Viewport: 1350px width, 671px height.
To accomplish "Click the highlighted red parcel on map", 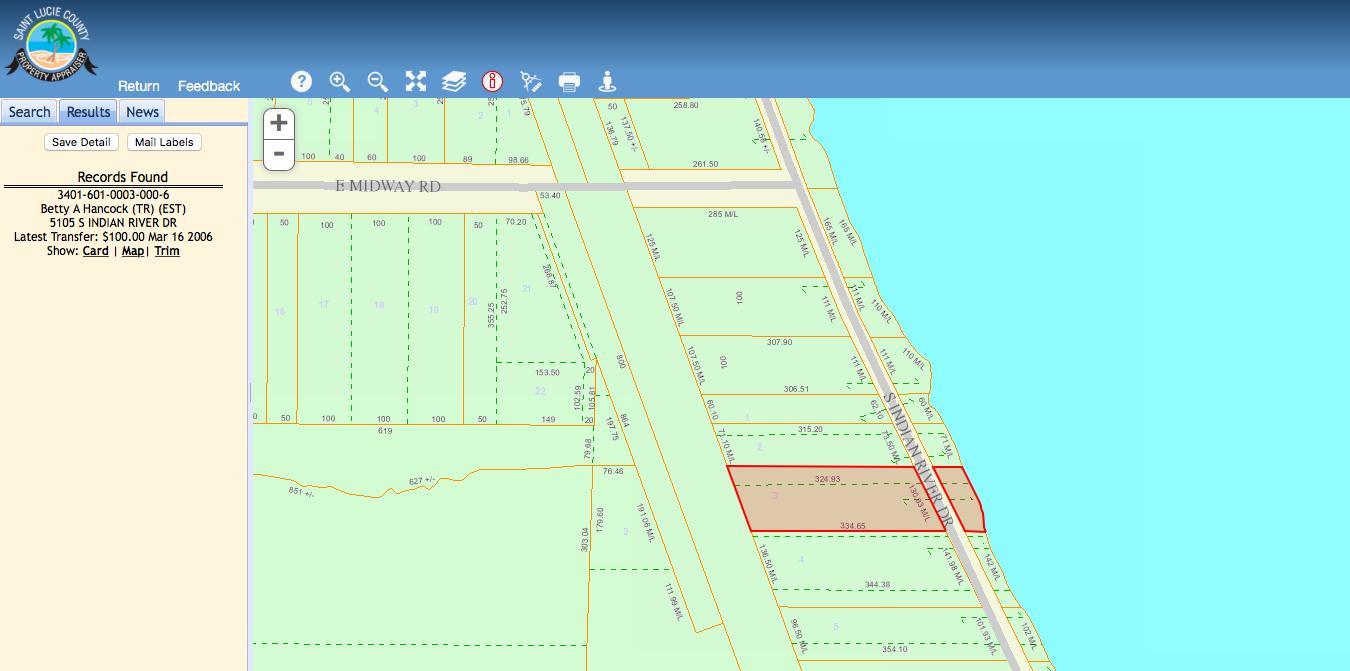I will (830, 500).
